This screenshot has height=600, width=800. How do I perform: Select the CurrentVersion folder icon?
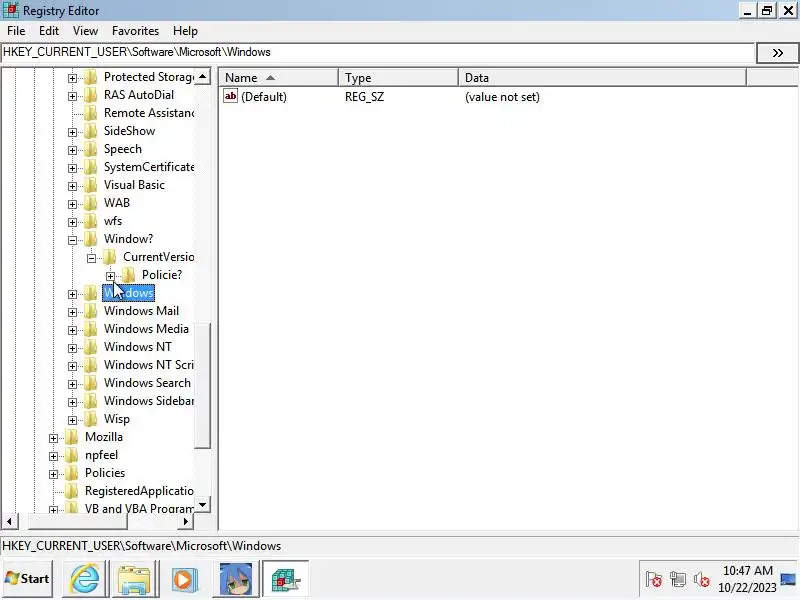pyautogui.click(x=110, y=257)
